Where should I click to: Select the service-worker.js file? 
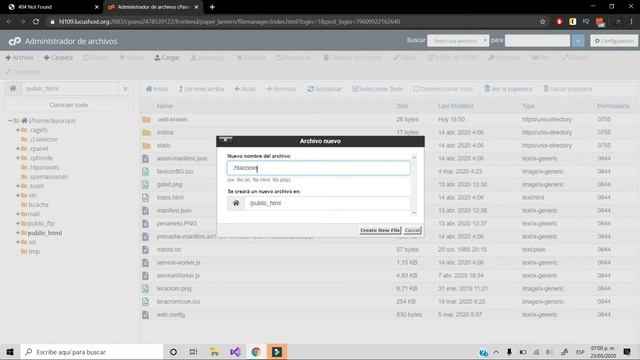tap(178, 262)
